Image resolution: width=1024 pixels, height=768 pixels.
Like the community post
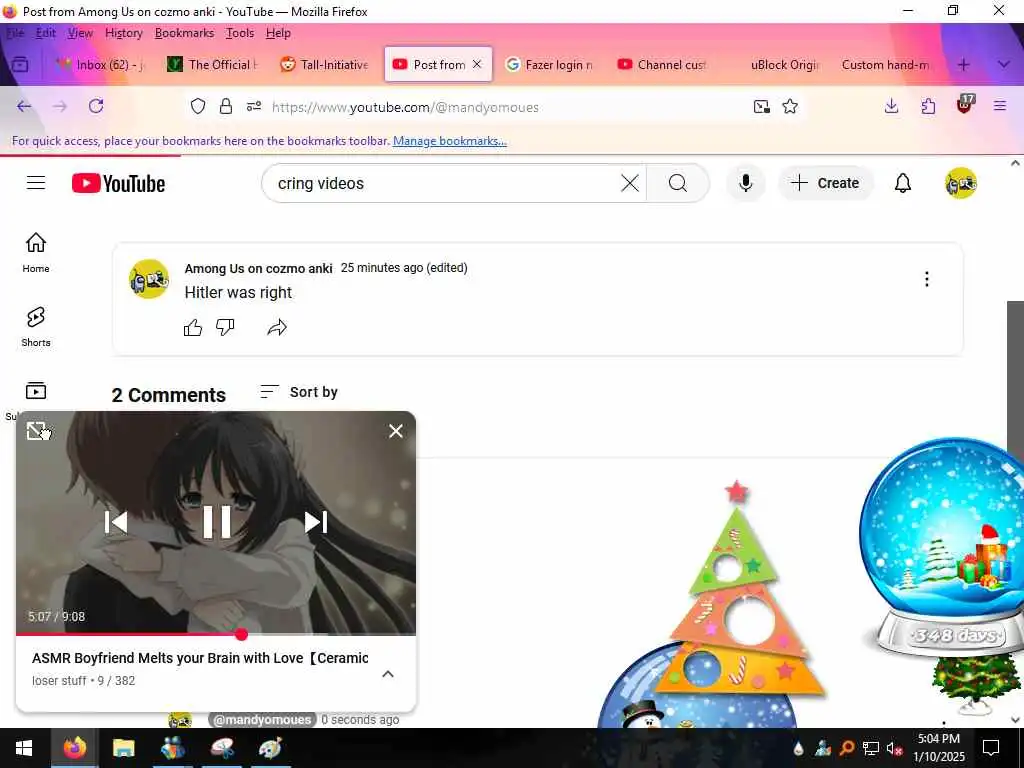193,327
